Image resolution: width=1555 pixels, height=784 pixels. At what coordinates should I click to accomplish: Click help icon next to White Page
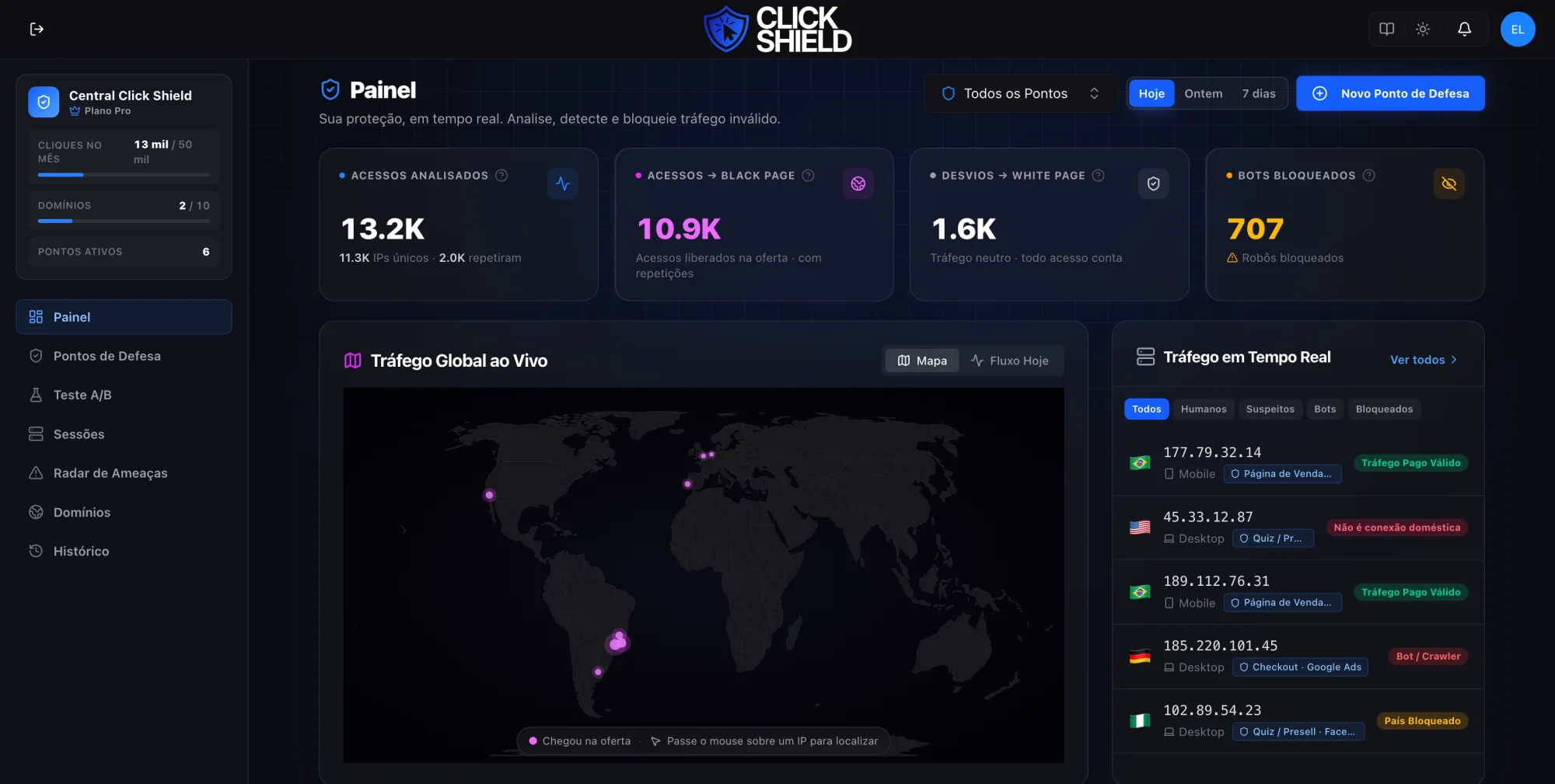click(x=1098, y=176)
